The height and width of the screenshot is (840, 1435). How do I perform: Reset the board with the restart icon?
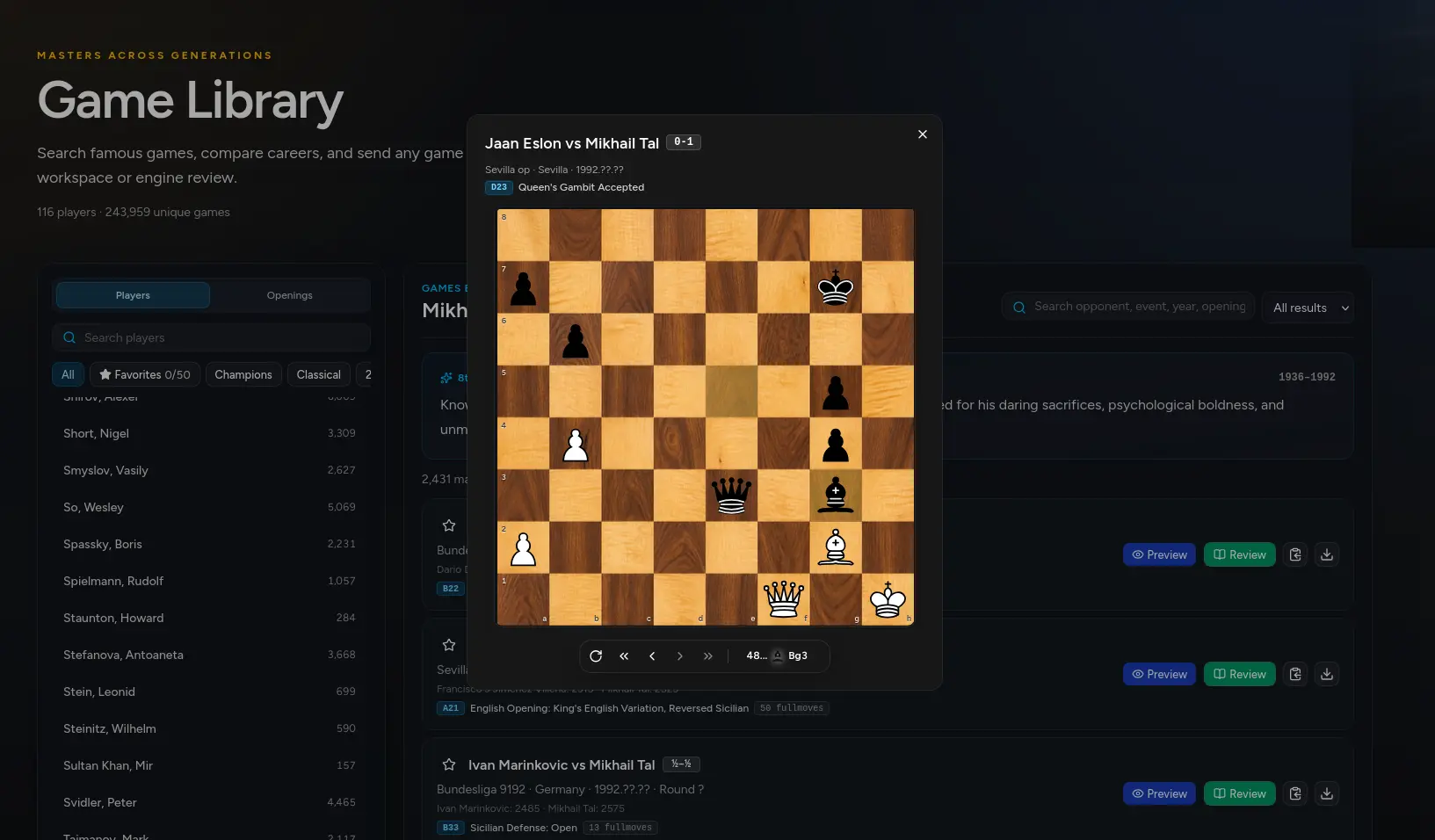(596, 656)
